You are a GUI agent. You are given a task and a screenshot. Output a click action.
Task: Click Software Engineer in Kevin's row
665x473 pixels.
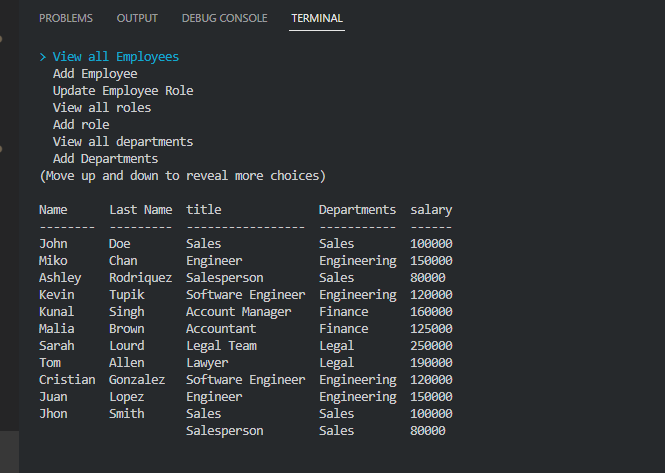tap(246, 295)
